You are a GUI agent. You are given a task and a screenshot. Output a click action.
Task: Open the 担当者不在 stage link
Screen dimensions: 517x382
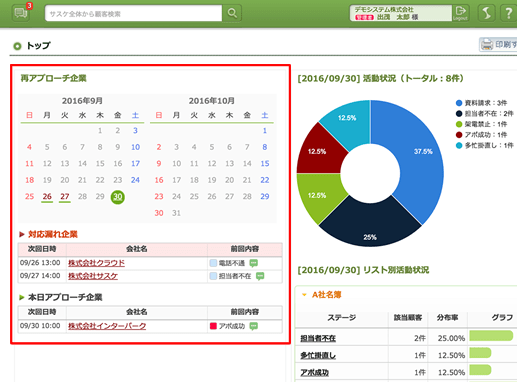click(318, 338)
